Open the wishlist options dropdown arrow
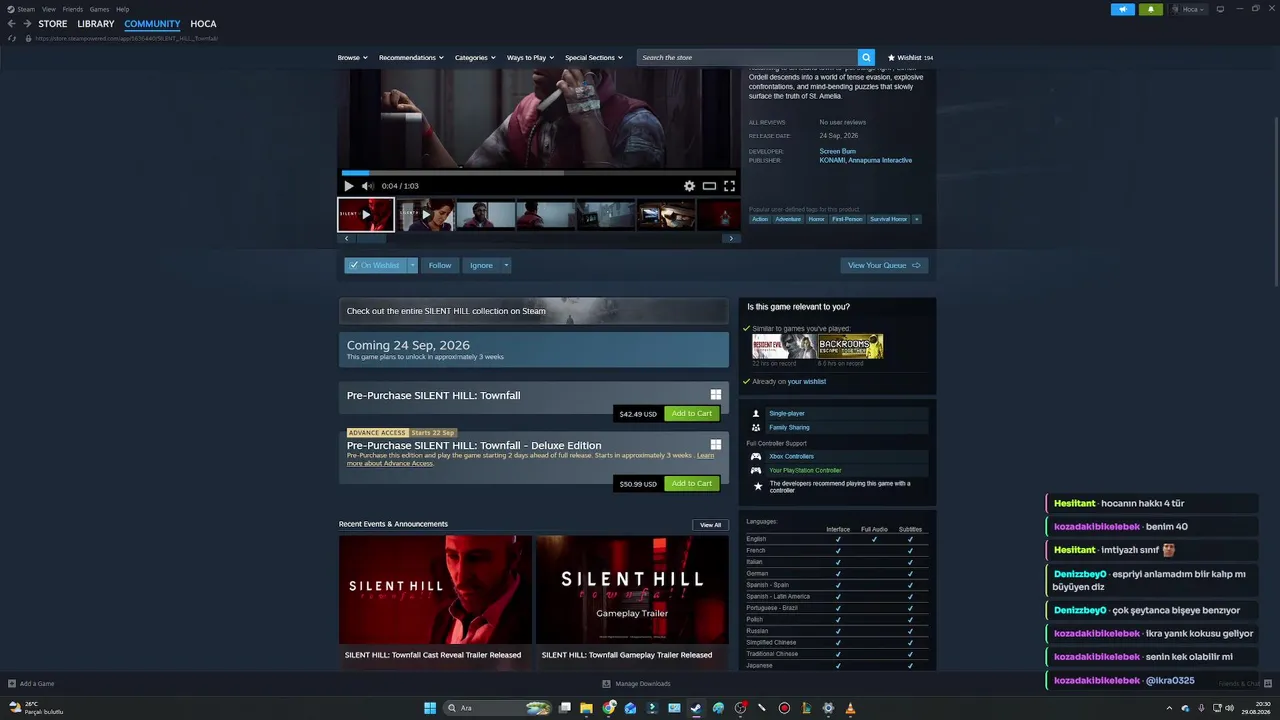1280x720 pixels. (x=413, y=265)
